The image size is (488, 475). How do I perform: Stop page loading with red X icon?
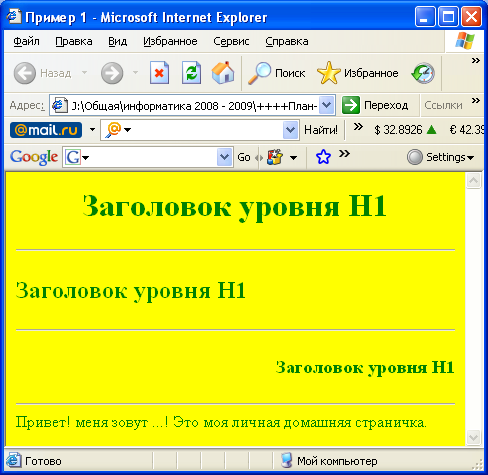pyautogui.click(x=159, y=72)
